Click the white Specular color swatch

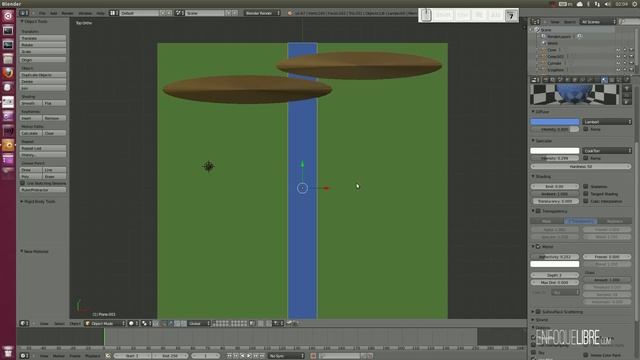[555, 151]
